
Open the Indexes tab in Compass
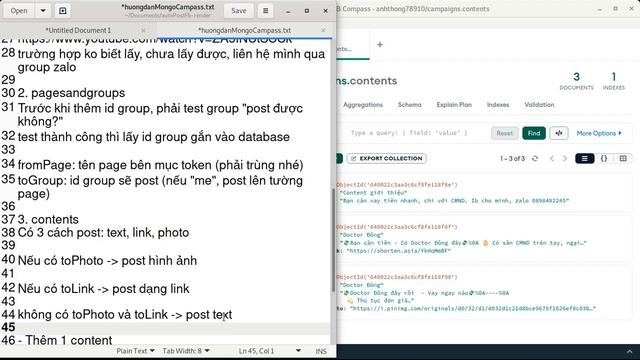(x=498, y=105)
